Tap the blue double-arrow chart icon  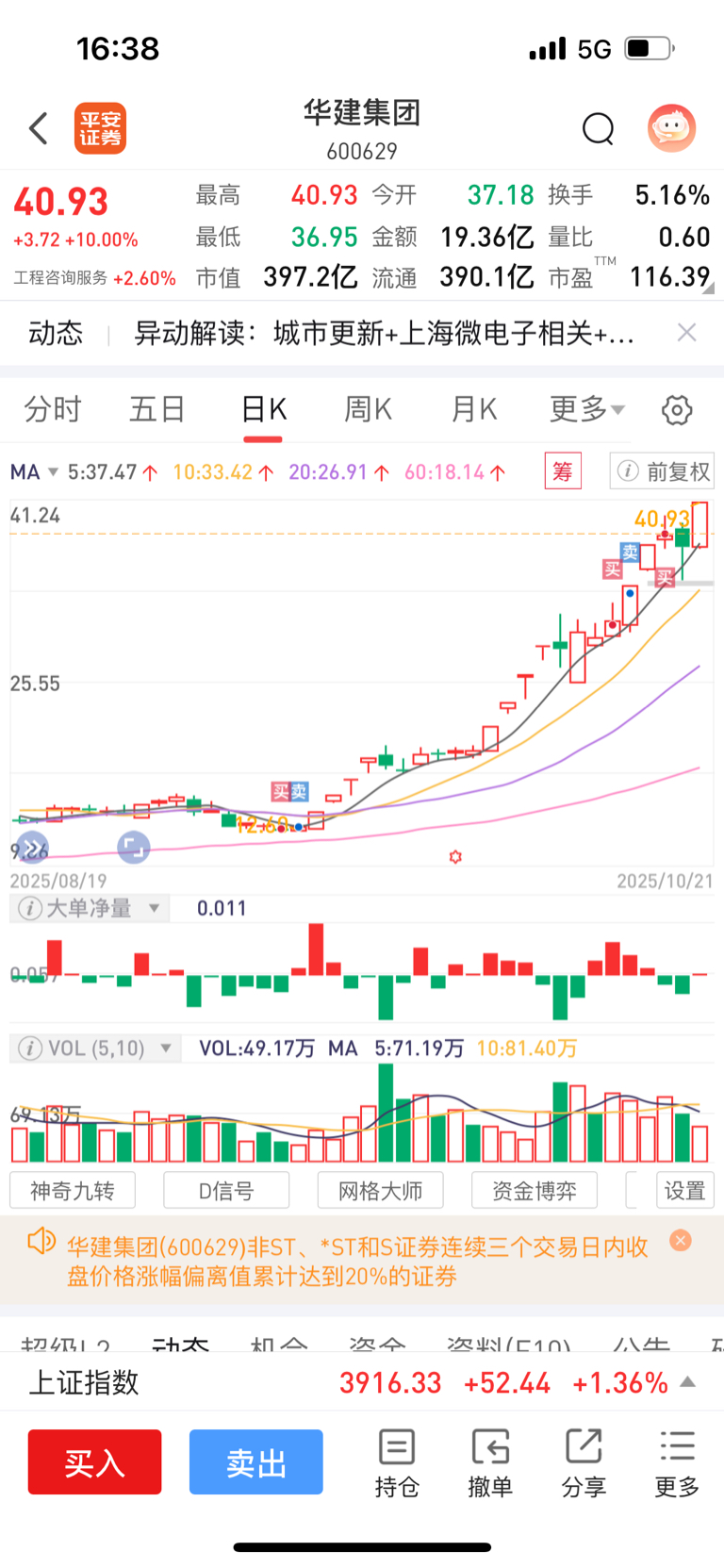[32, 848]
